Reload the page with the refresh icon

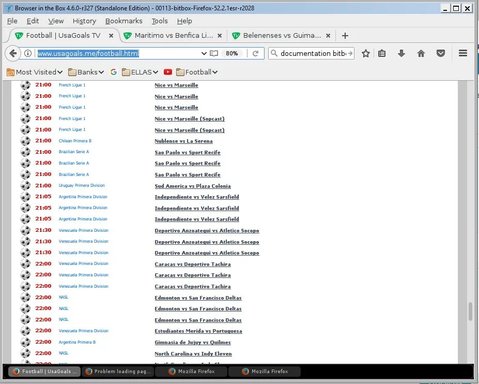click(256, 53)
